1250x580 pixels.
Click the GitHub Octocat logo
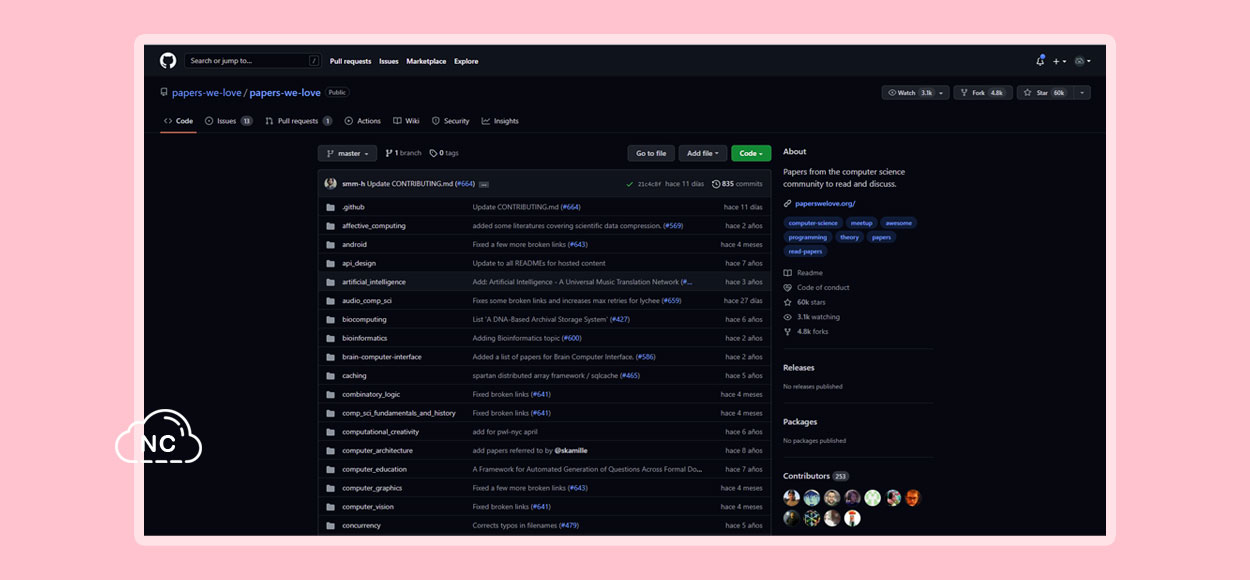pyautogui.click(x=168, y=61)
